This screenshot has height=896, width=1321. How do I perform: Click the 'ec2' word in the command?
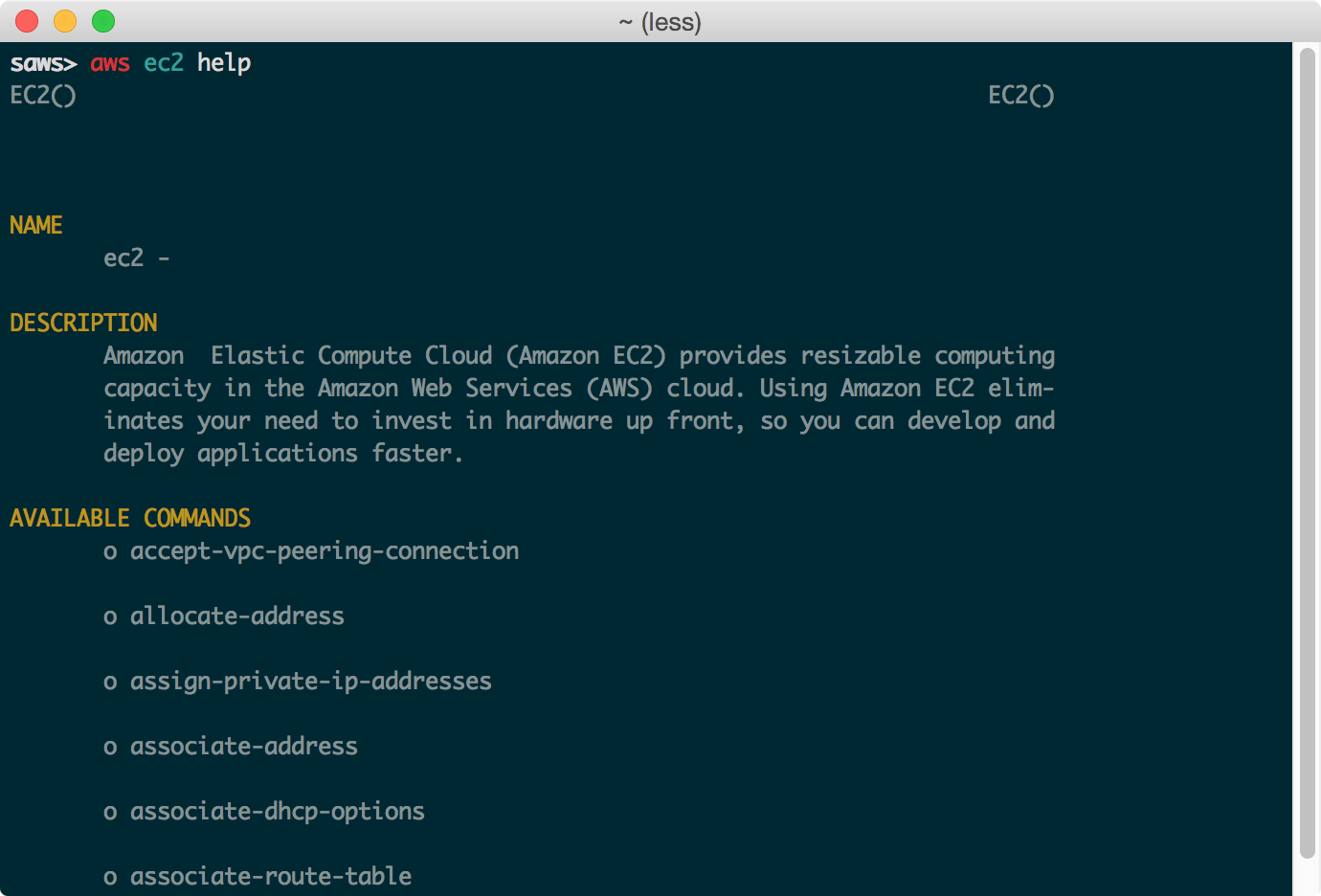164,63
